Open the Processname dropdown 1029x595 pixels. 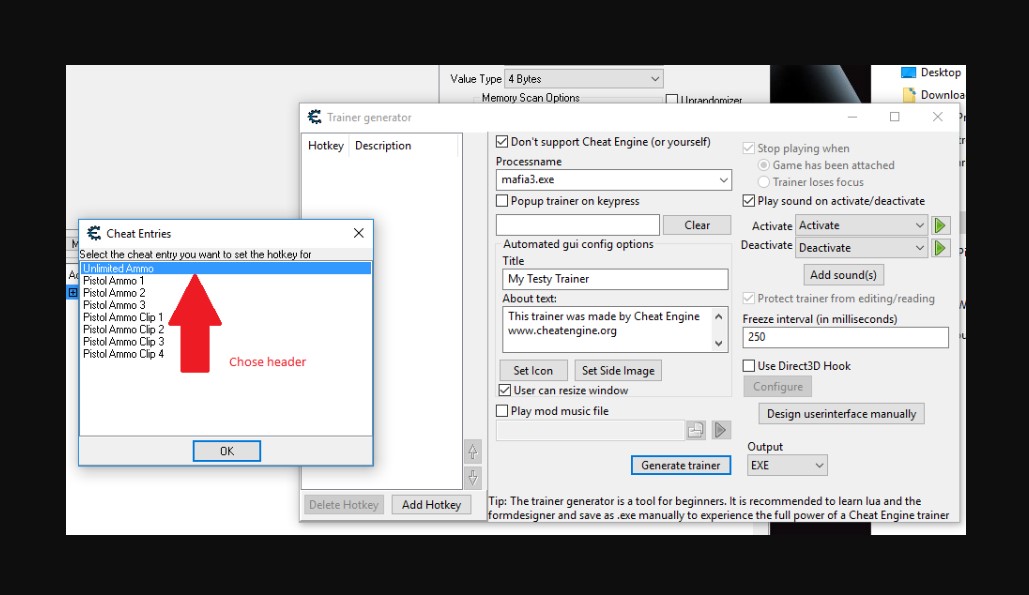tap(723, 180)
